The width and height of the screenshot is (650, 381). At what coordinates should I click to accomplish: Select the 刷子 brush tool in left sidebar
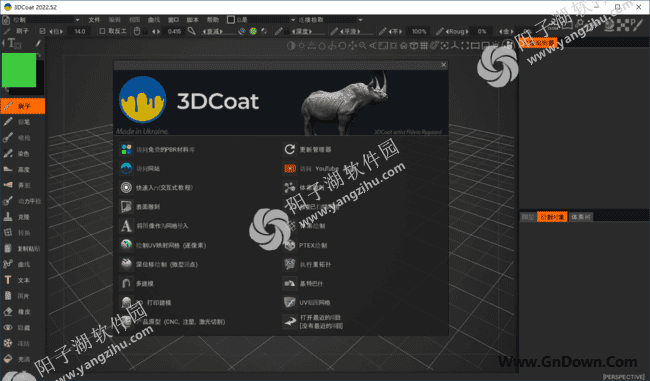[23, 106]
